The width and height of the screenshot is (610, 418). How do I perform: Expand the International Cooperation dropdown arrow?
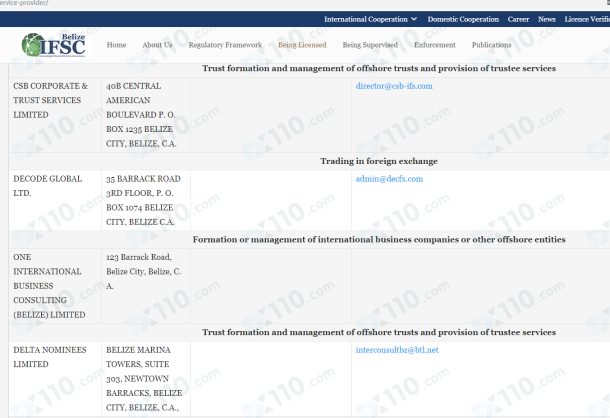414,19
